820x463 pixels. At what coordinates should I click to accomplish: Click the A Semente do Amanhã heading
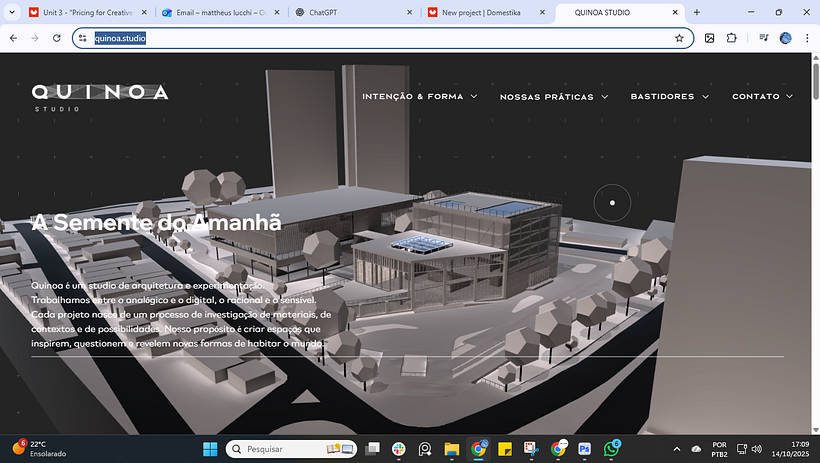pyautogui.click(x=156, y=222)
